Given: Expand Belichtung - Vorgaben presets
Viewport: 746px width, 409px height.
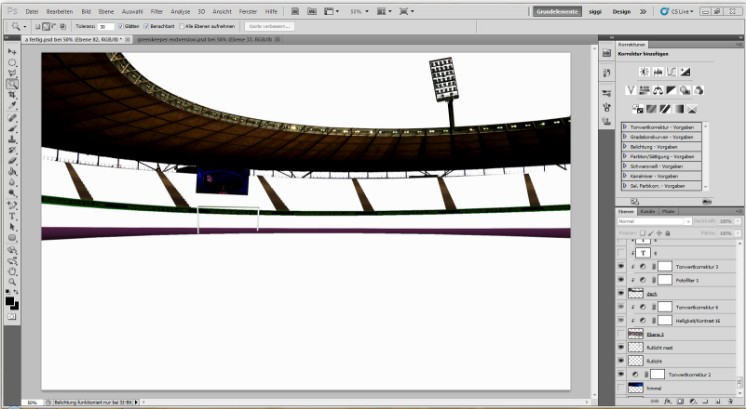Looking at the screenshot, I should [x=625, y=146].
